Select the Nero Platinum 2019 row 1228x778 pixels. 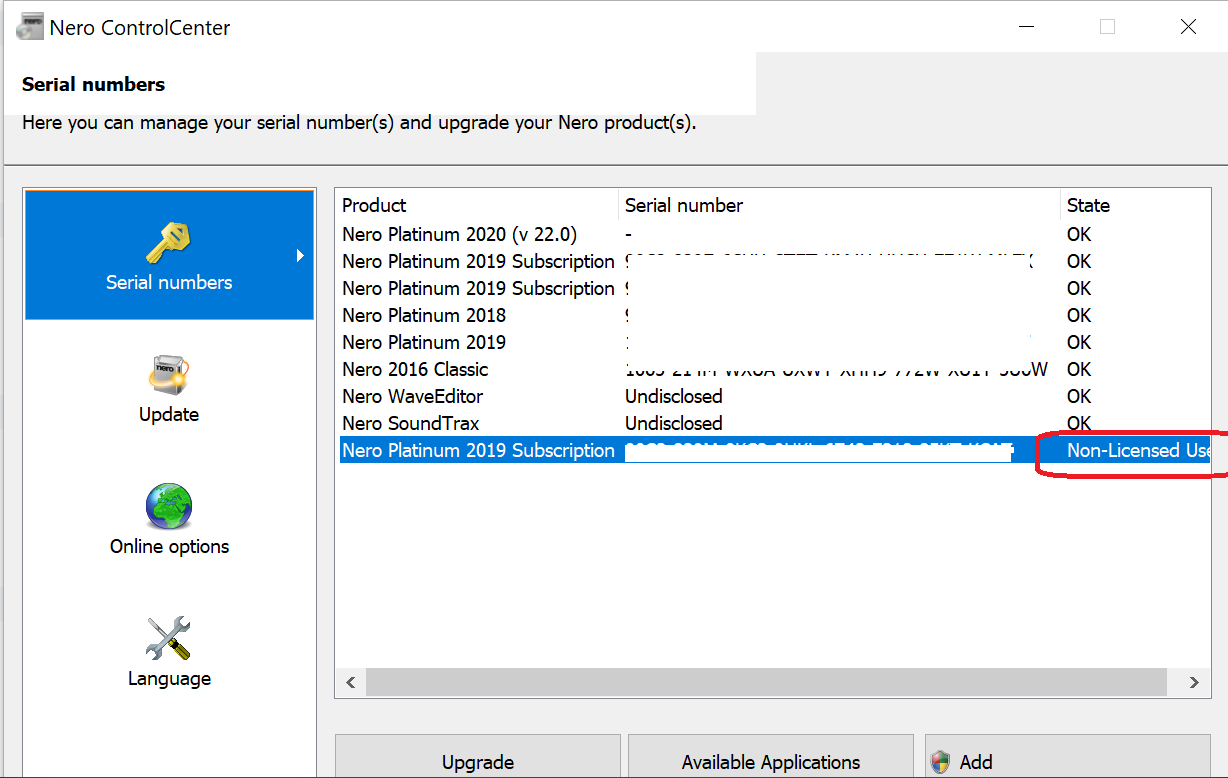[773, 342]
